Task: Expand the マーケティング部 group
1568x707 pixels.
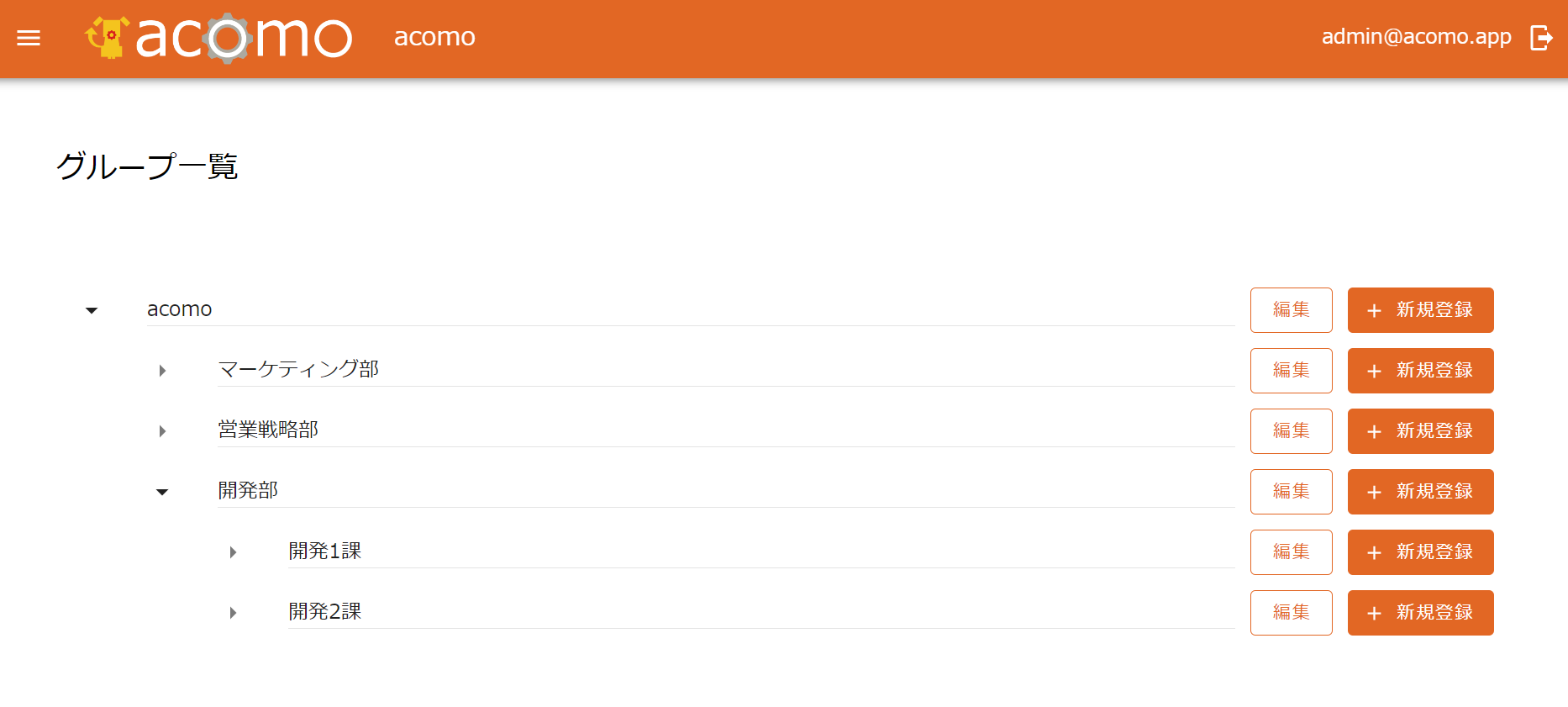Action: pos(162,371)
